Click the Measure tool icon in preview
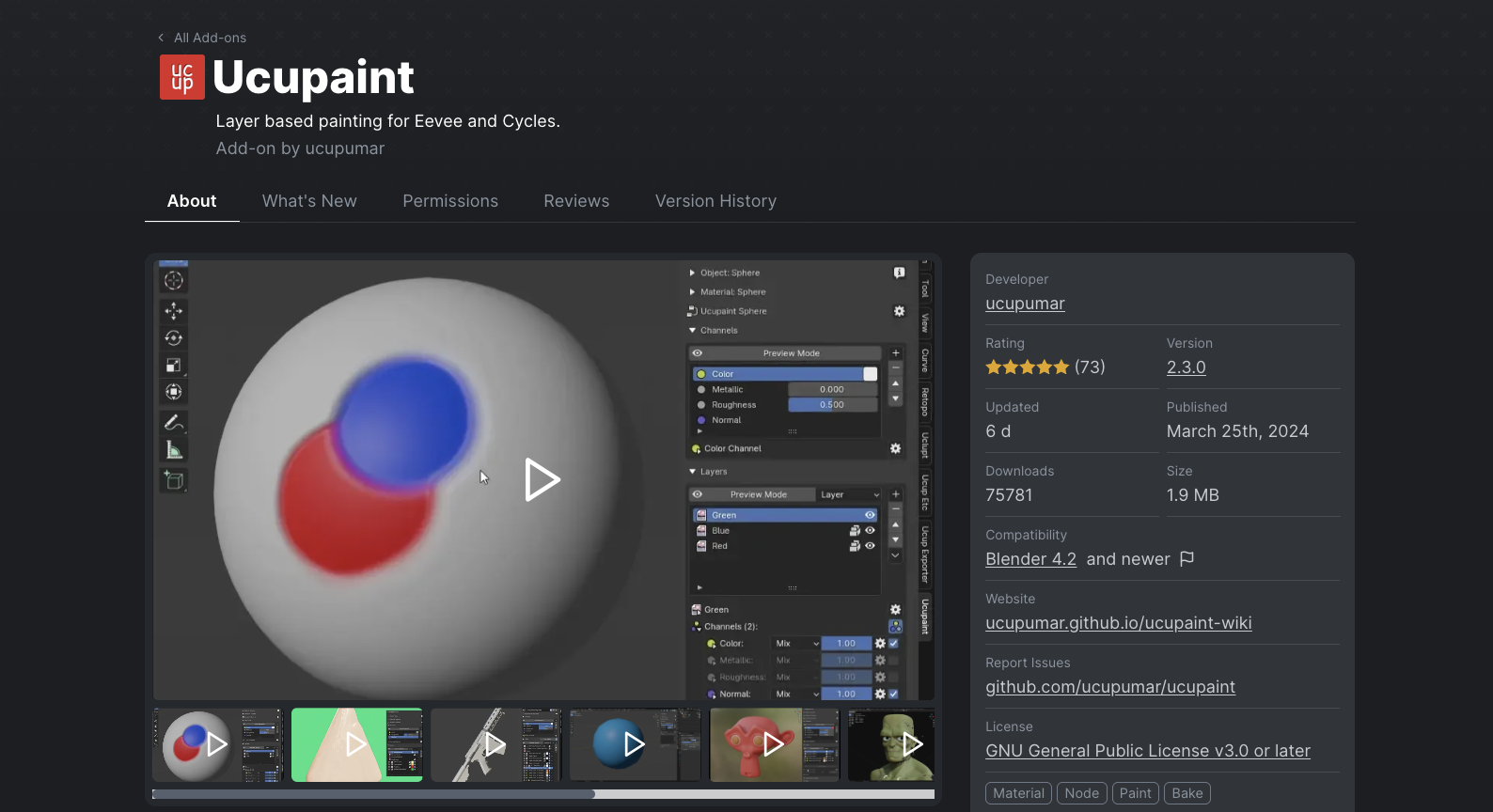 tap(174, 450)
